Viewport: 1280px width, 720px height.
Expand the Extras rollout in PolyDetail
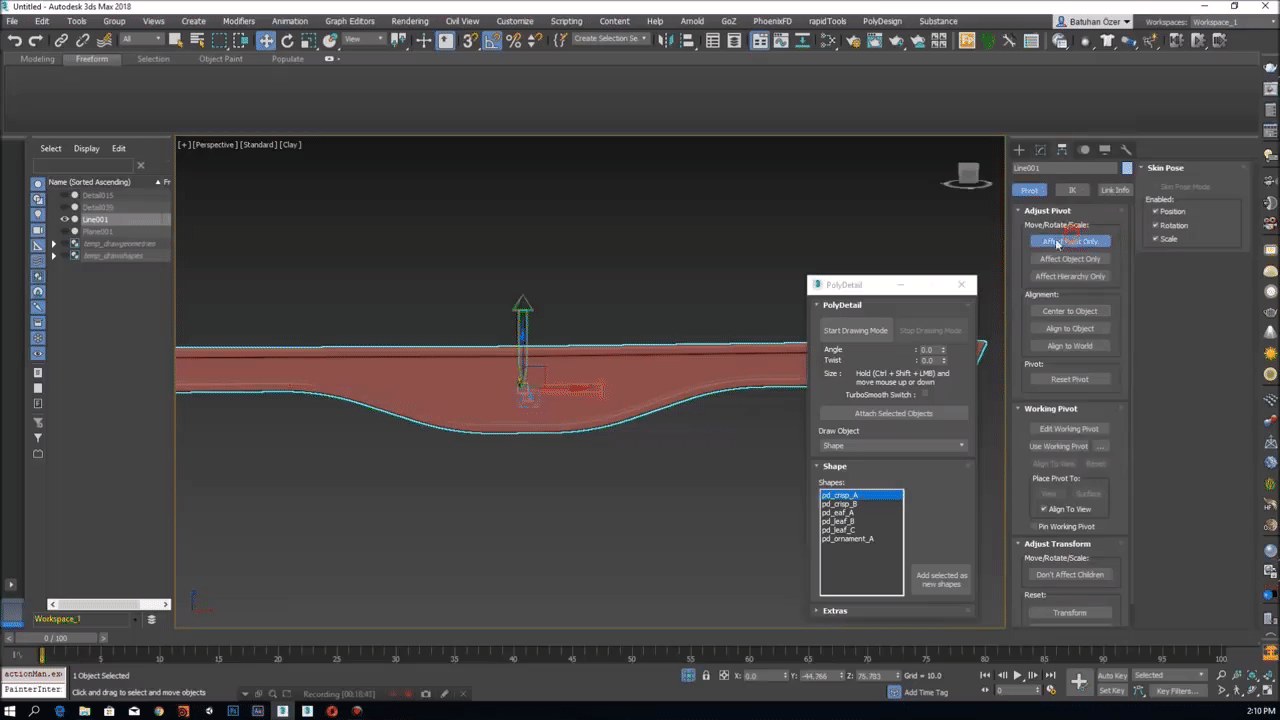point(834,610)
